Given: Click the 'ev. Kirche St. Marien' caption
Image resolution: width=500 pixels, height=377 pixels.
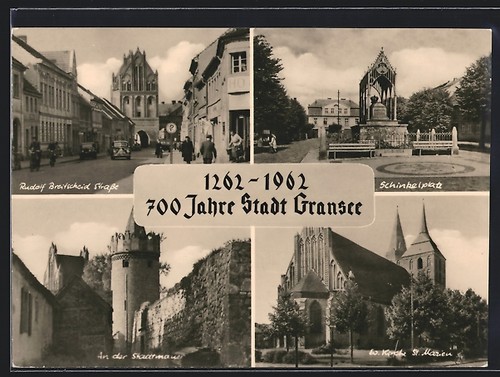Looking at the screenshot, I should click(410, 353).
